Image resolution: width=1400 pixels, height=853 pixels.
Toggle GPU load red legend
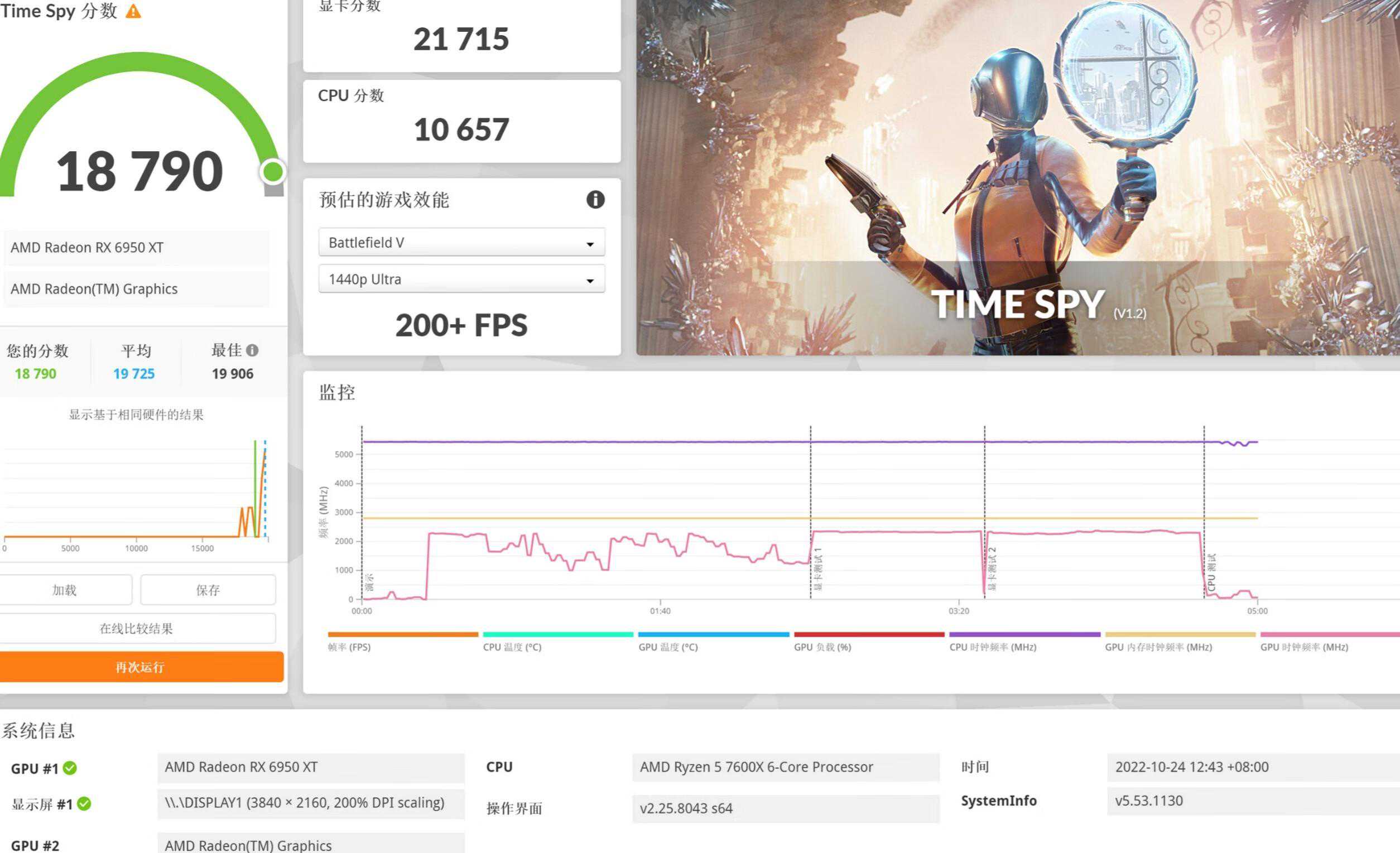(x=822, y=647)
